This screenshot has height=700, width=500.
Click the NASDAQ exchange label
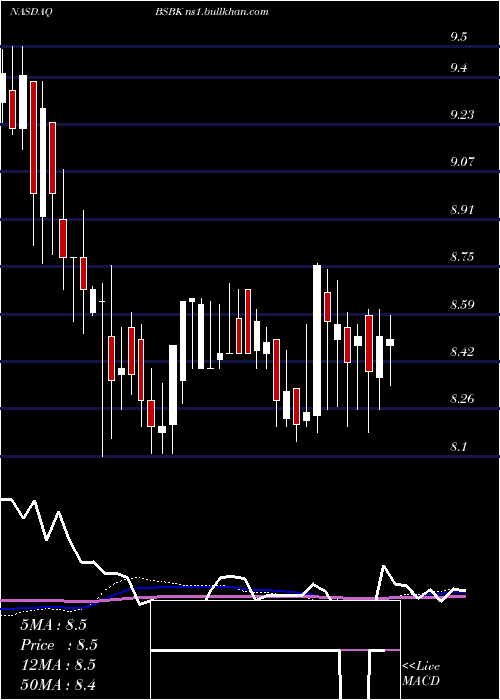click(x=31, y=12)
